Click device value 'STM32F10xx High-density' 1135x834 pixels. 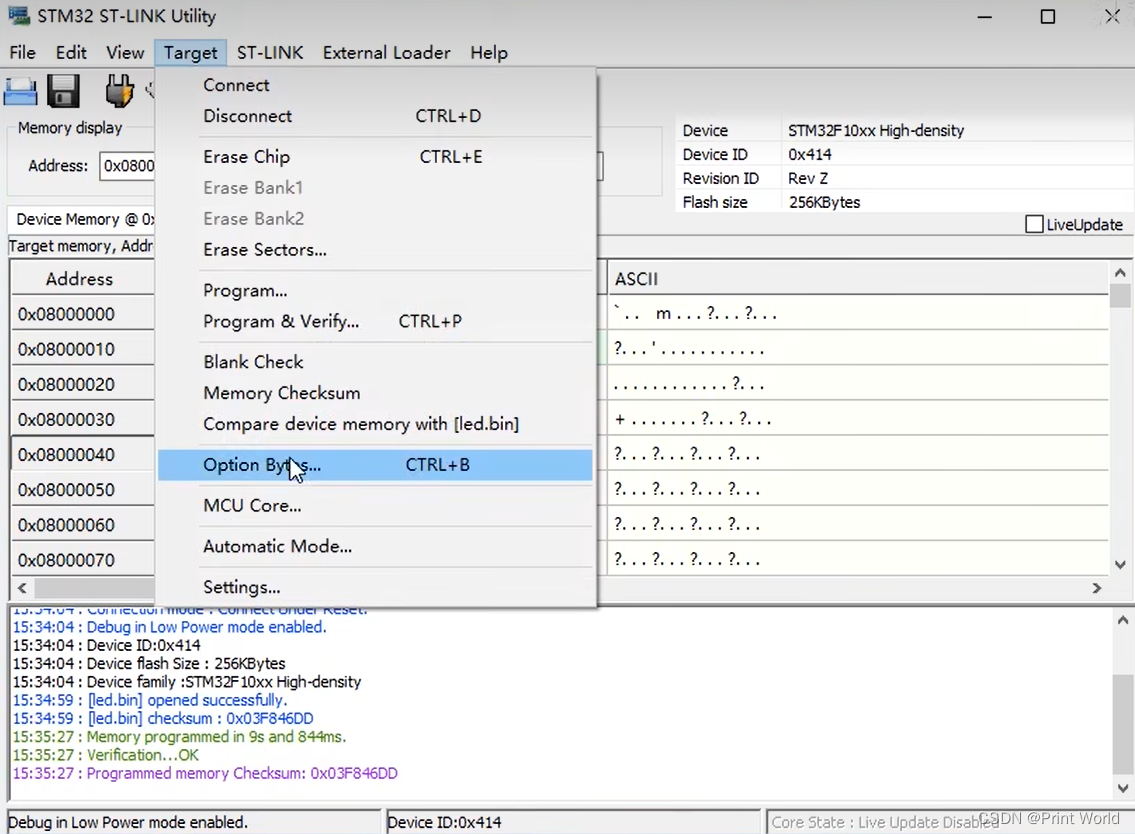click(876, 130)
